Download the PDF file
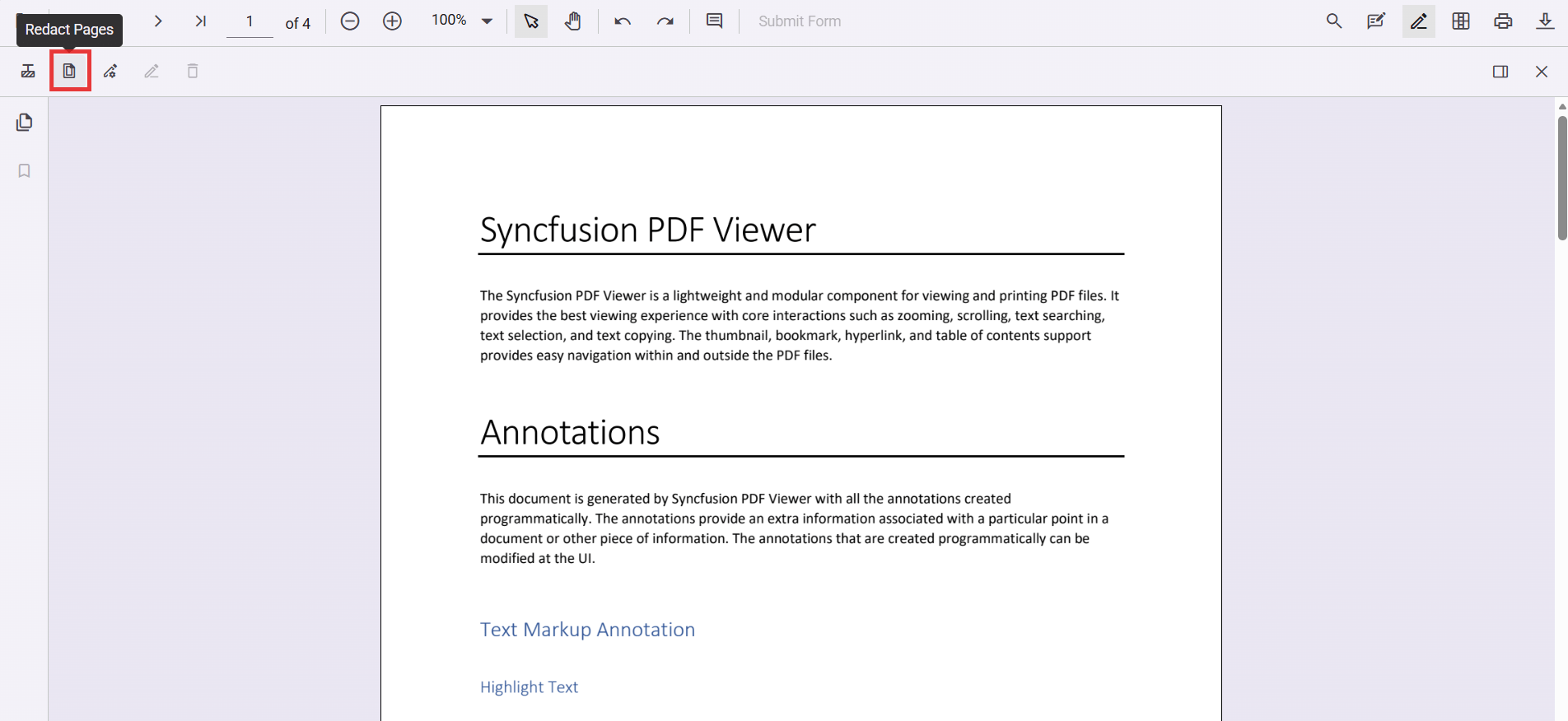The width and height of the screenshot is (1568, 721). pos(1545,21)
